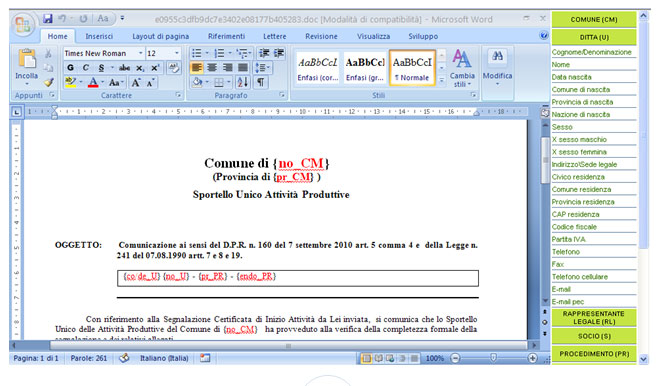Click the zoom slider handle in status bar

click(x=493, y=358)
